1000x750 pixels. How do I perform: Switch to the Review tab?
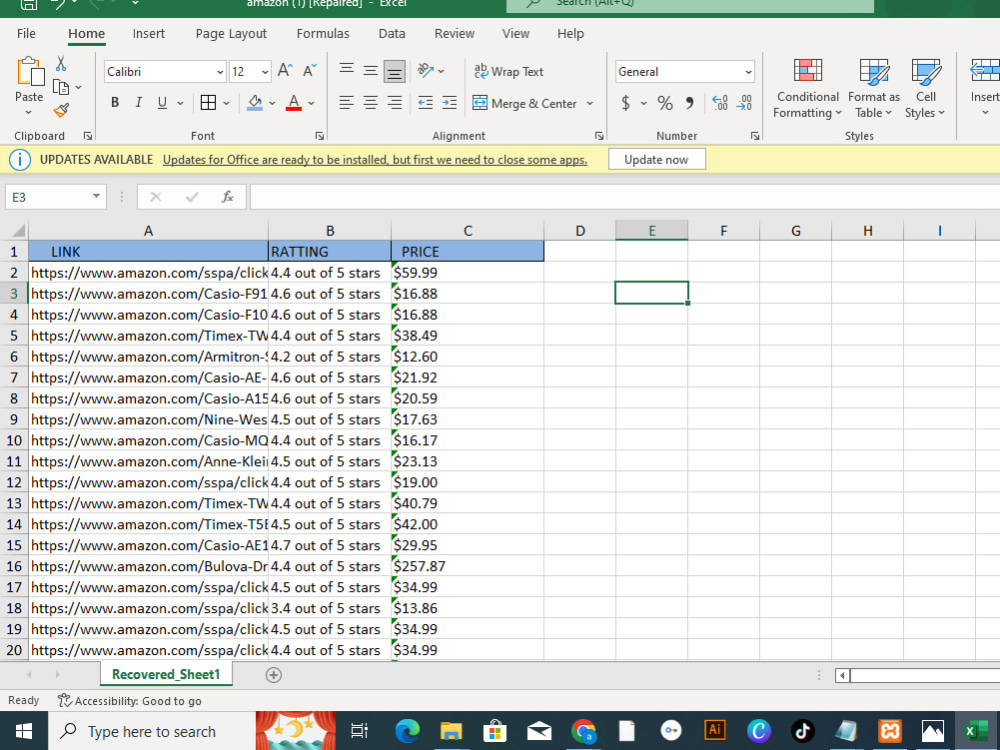point(454,34)
